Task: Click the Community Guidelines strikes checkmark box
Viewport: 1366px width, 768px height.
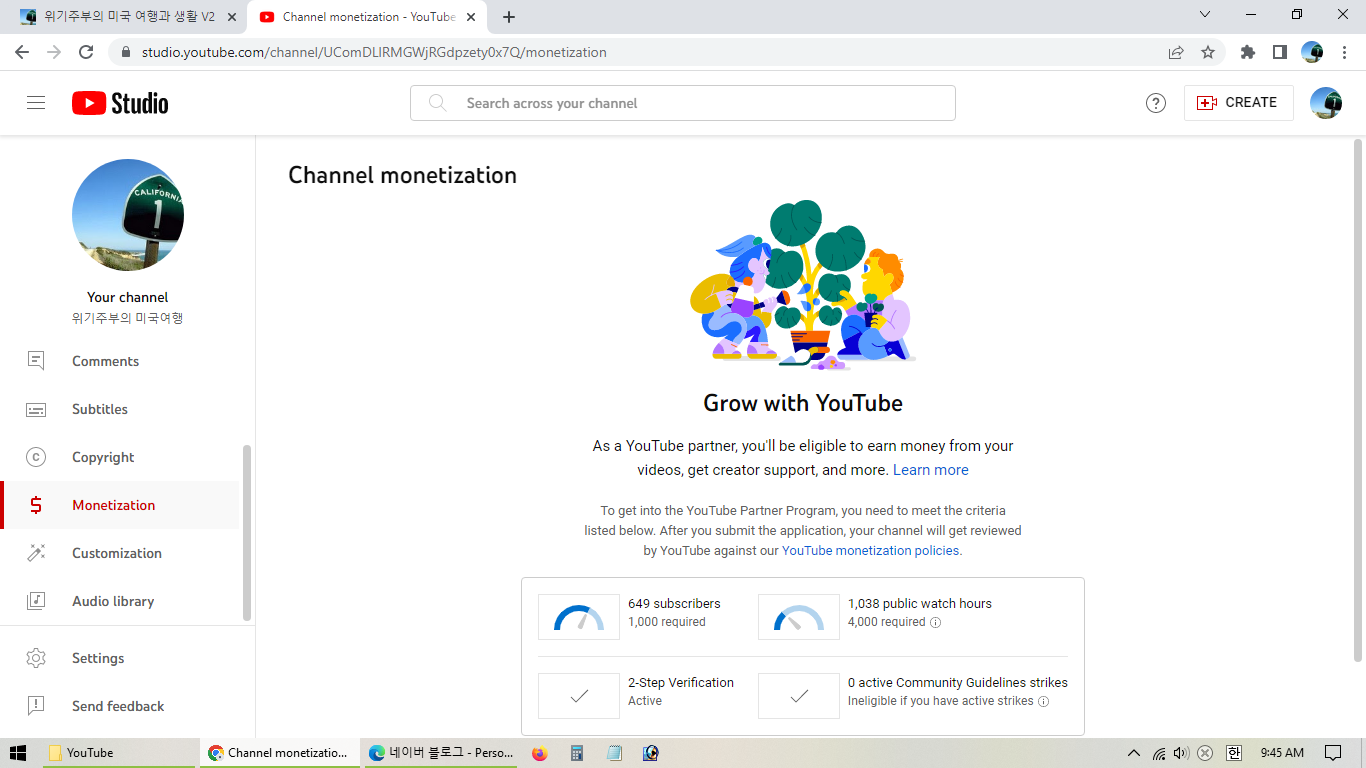Action: click(799, 696)
